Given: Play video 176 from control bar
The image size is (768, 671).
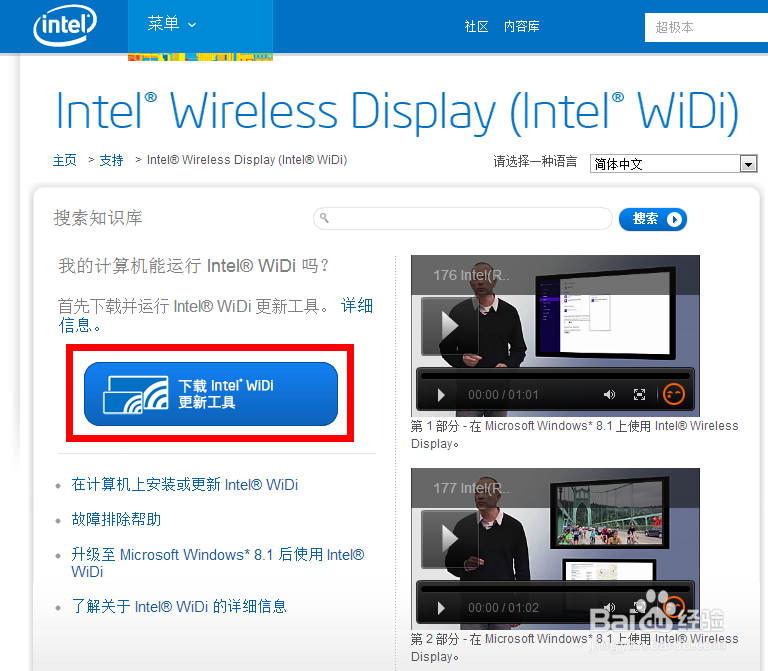Looking at the screenshot, I should [x=441, y=395].
